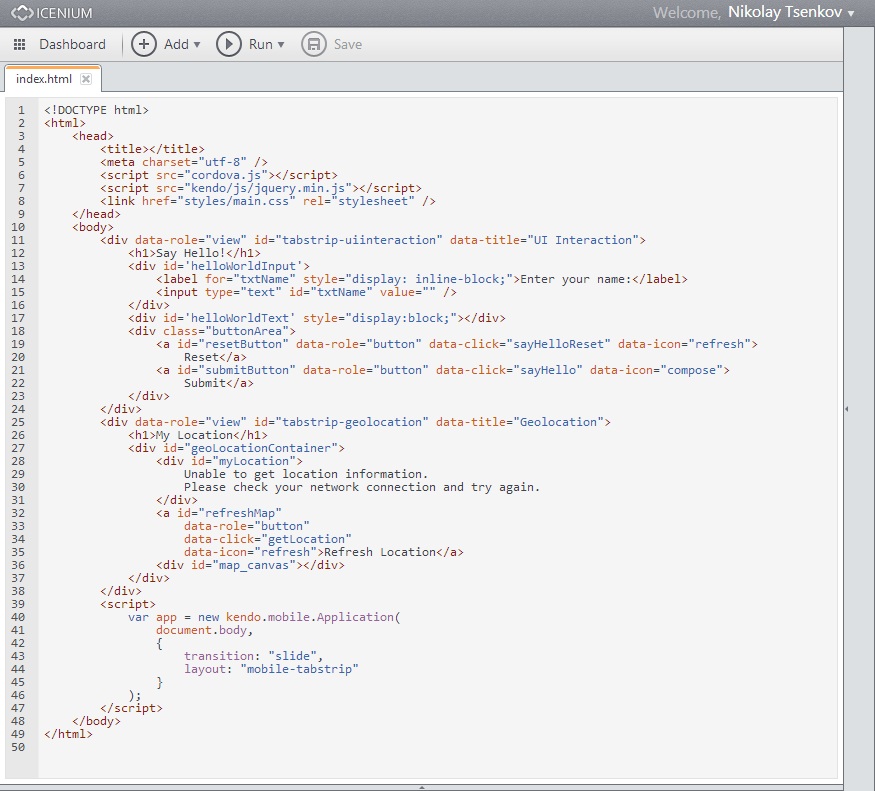Expand the bottom panel arrow

pyautogui.click(x=422, y=787)
